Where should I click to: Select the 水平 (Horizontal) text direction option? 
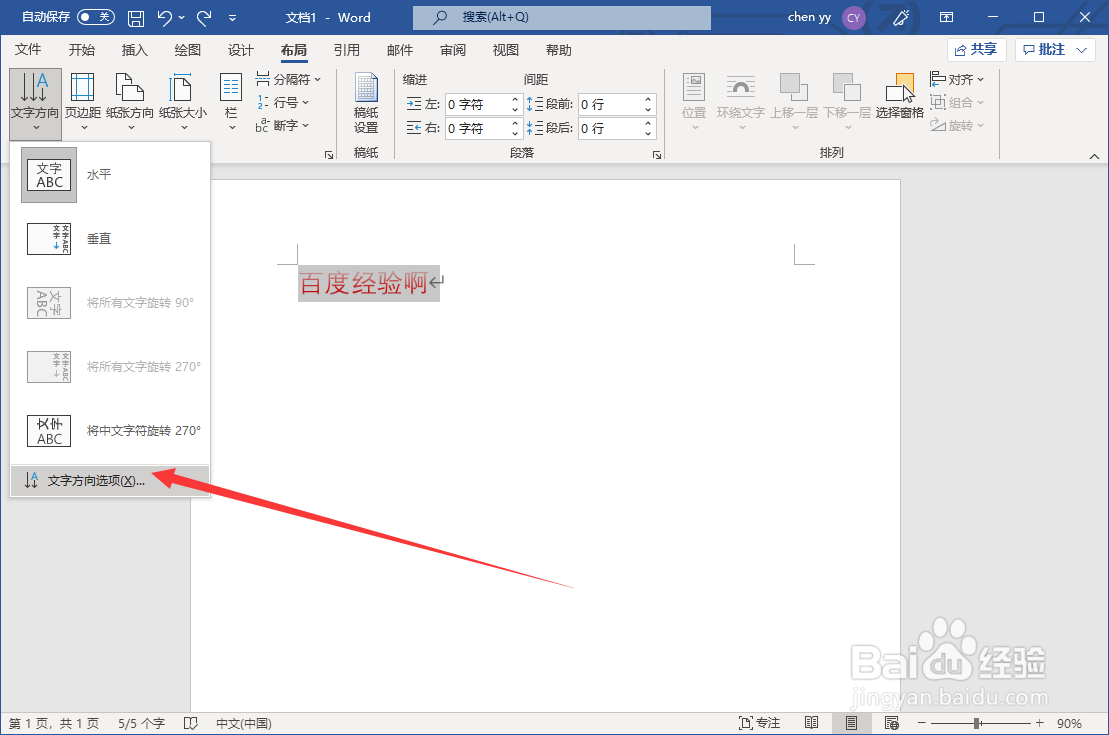99,174
